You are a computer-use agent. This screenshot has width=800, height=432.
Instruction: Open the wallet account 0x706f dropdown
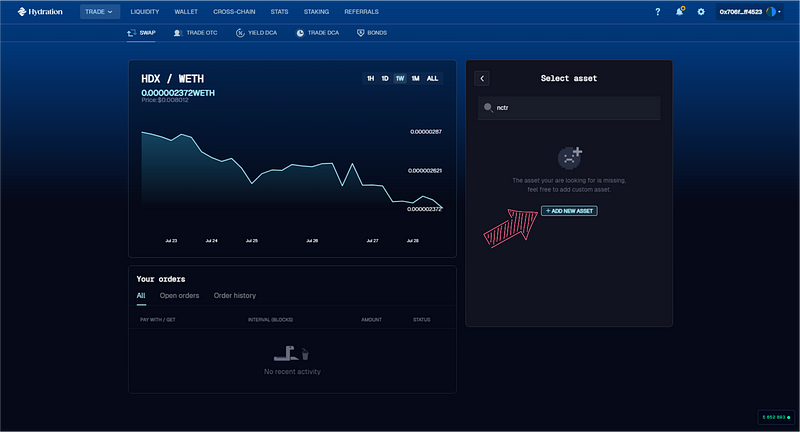click(749, 12)
